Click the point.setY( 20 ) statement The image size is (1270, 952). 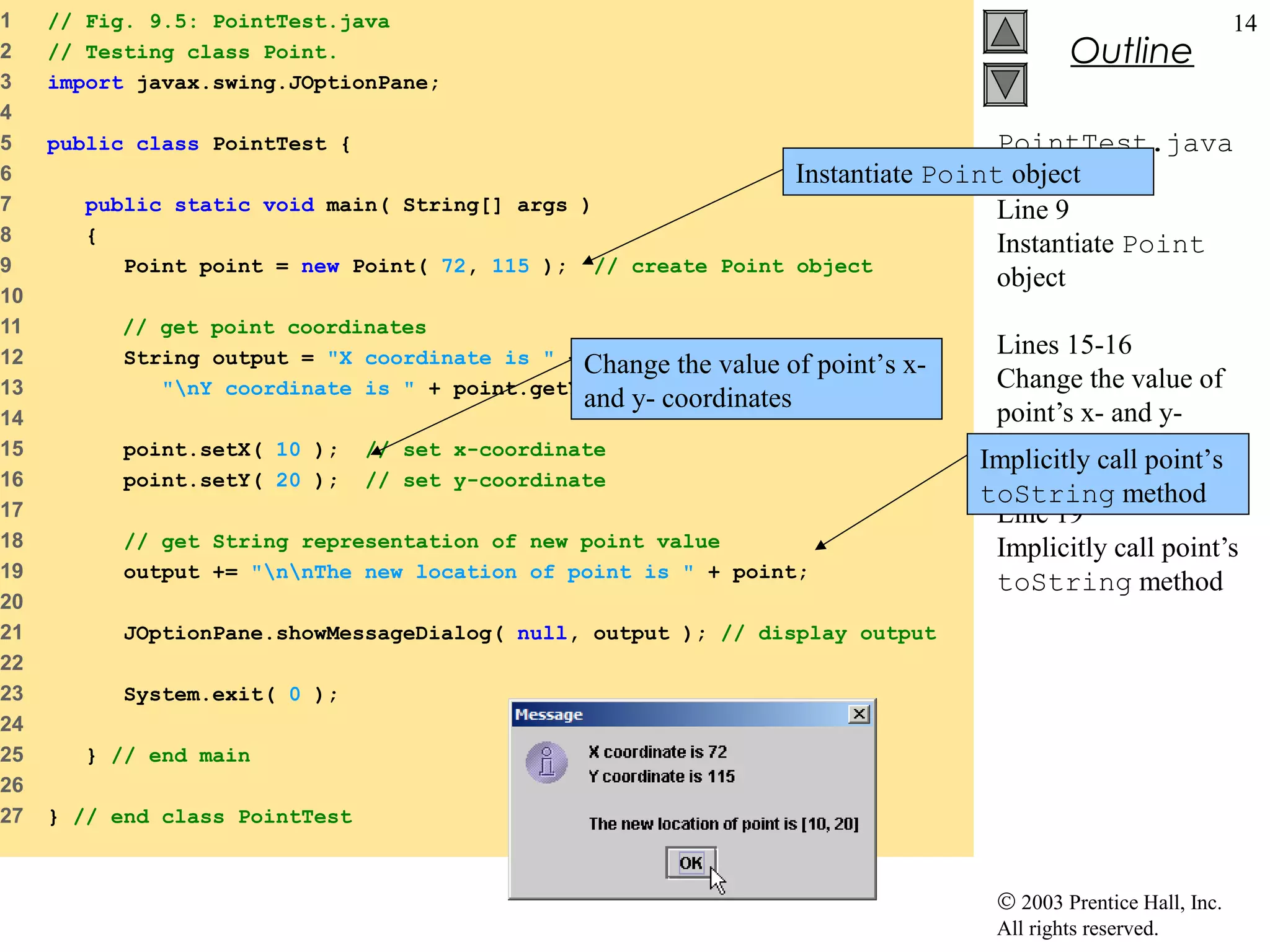point(229,481)
